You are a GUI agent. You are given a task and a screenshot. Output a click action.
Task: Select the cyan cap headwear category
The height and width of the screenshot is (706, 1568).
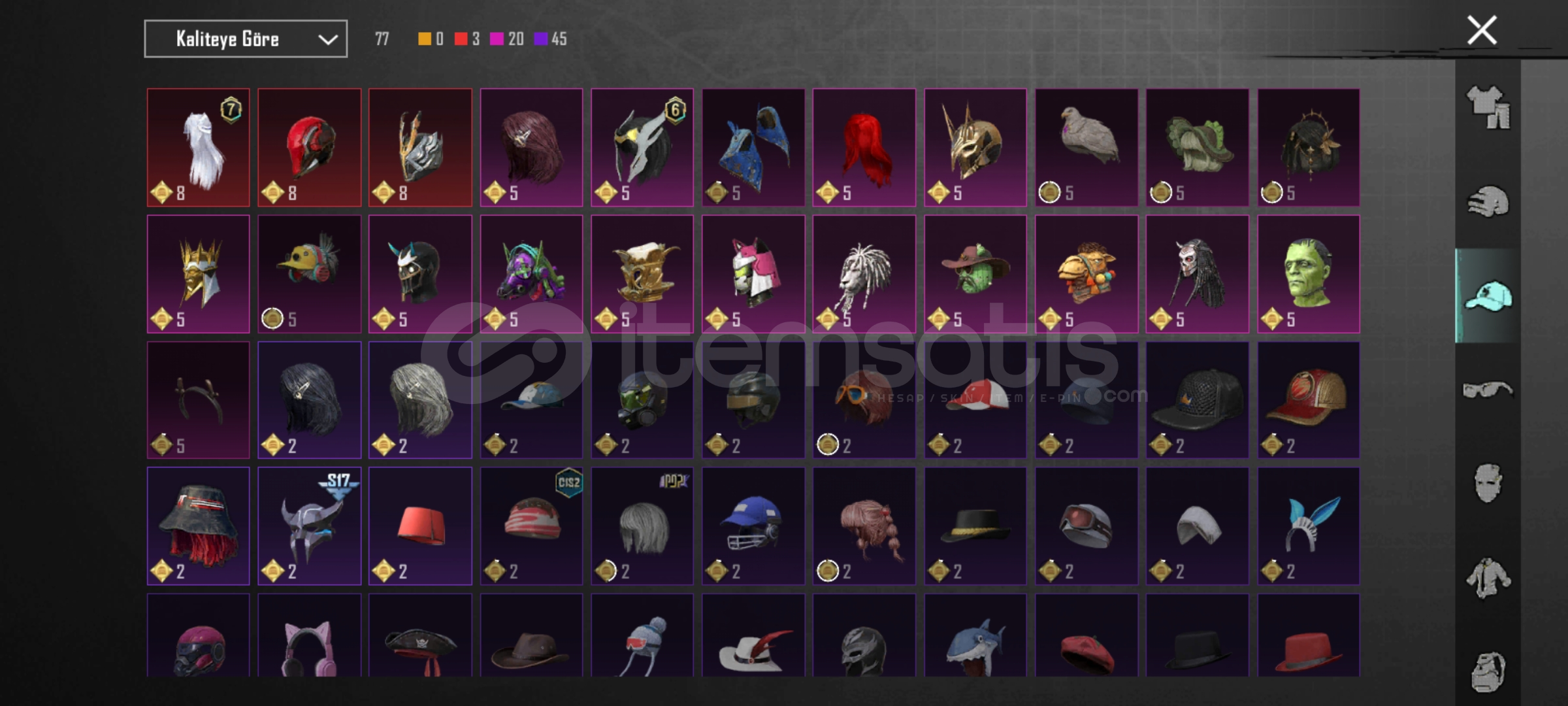(1488, 296)
